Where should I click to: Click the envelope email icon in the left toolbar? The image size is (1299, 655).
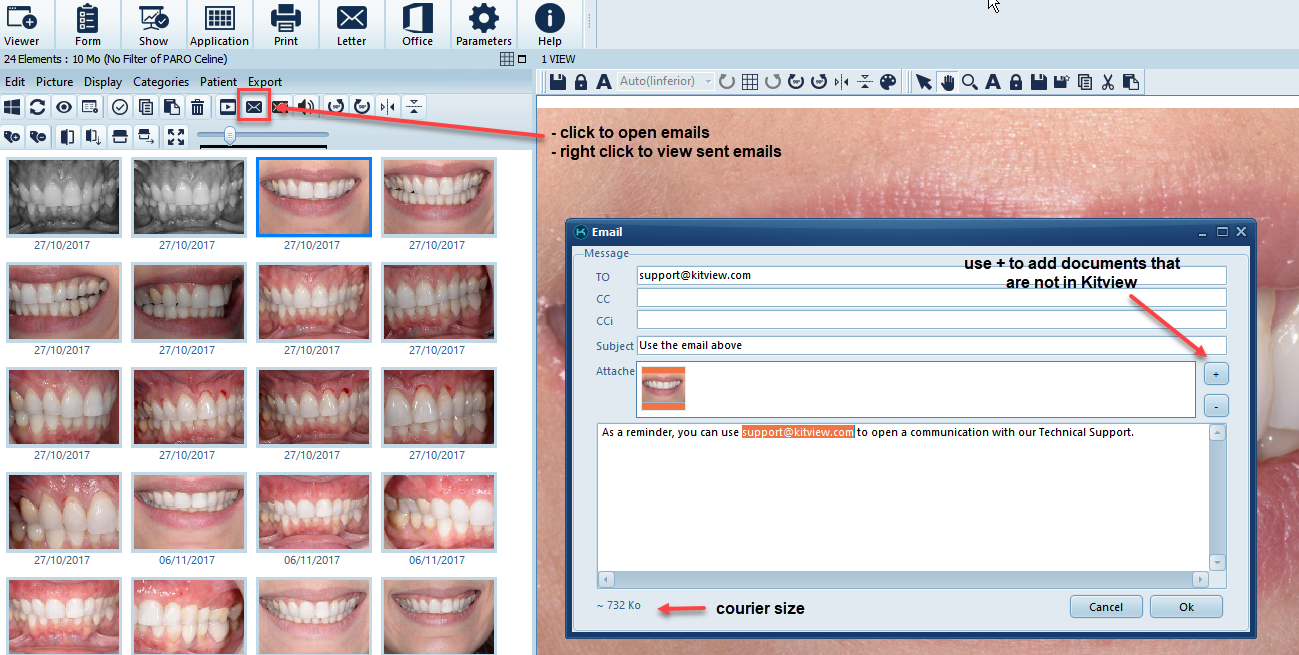(x=254, y=107)
